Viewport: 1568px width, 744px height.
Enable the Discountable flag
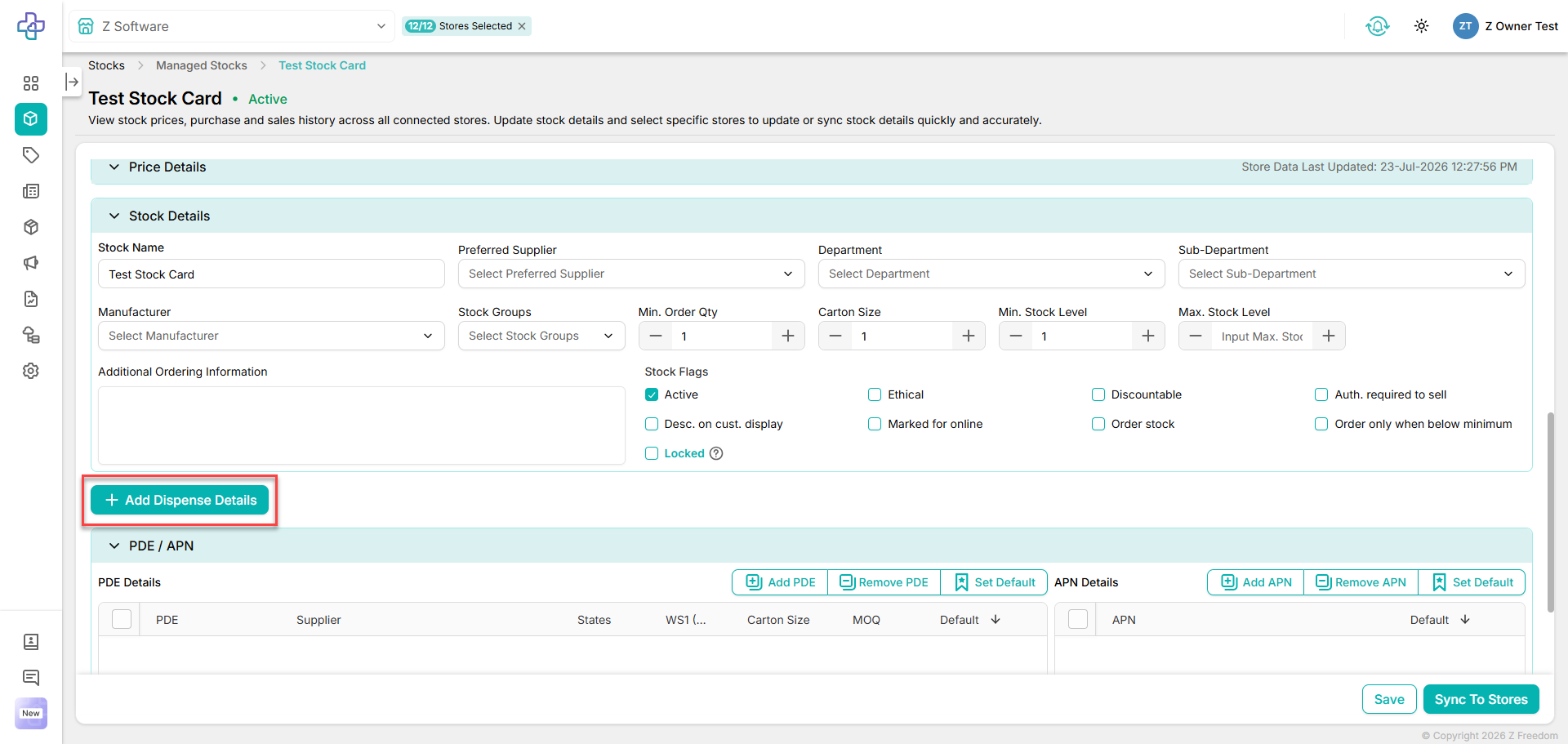click(1098, 394)
